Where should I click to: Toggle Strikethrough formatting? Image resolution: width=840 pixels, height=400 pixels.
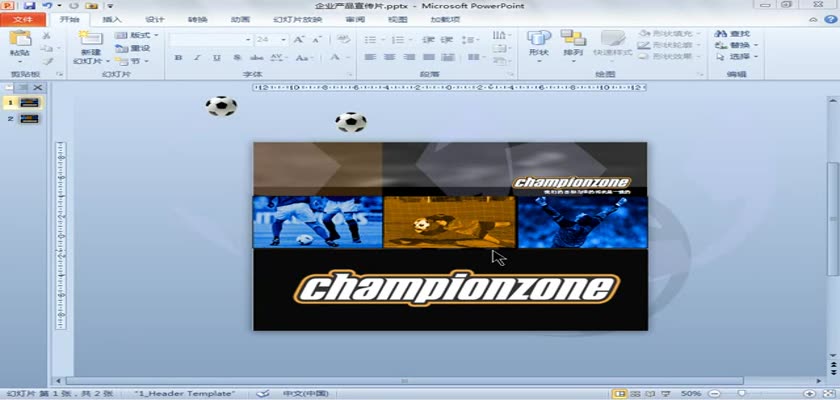click(257, 58)
